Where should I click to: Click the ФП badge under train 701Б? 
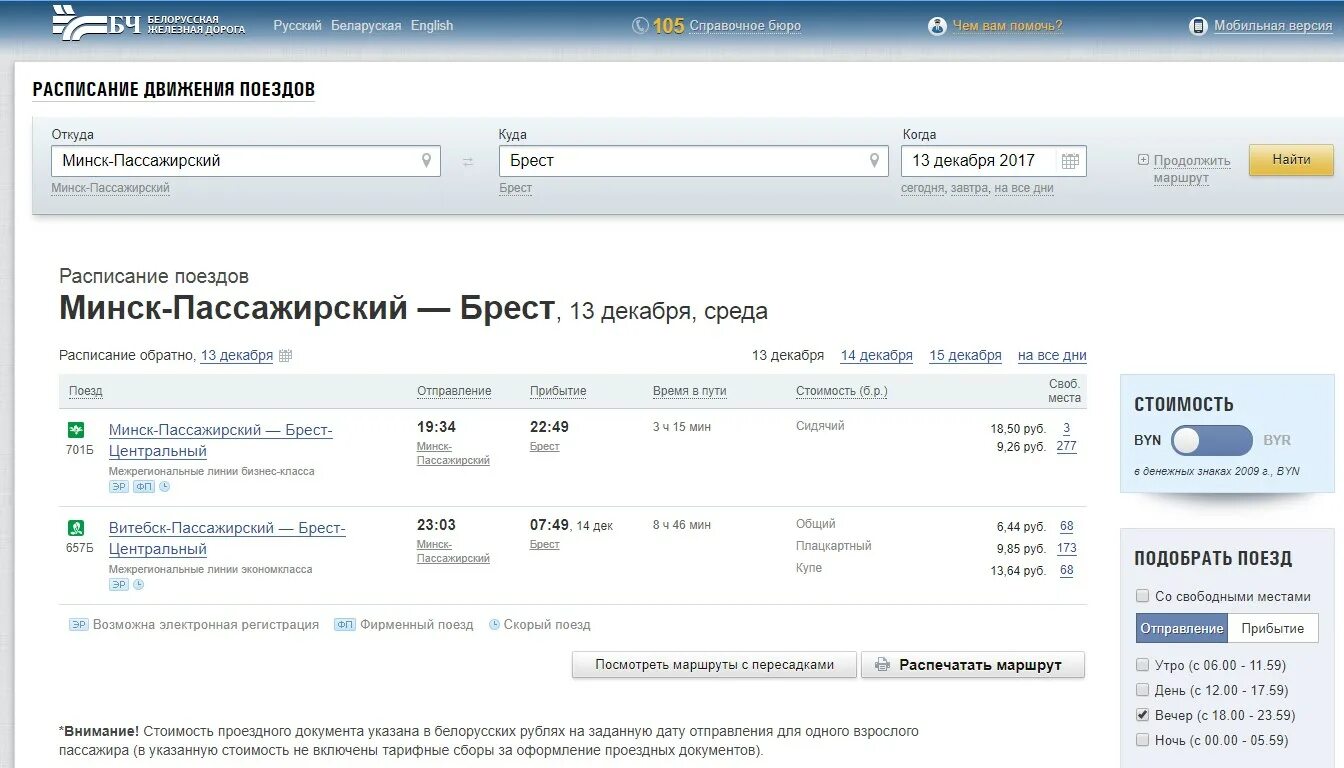[144, 487]
